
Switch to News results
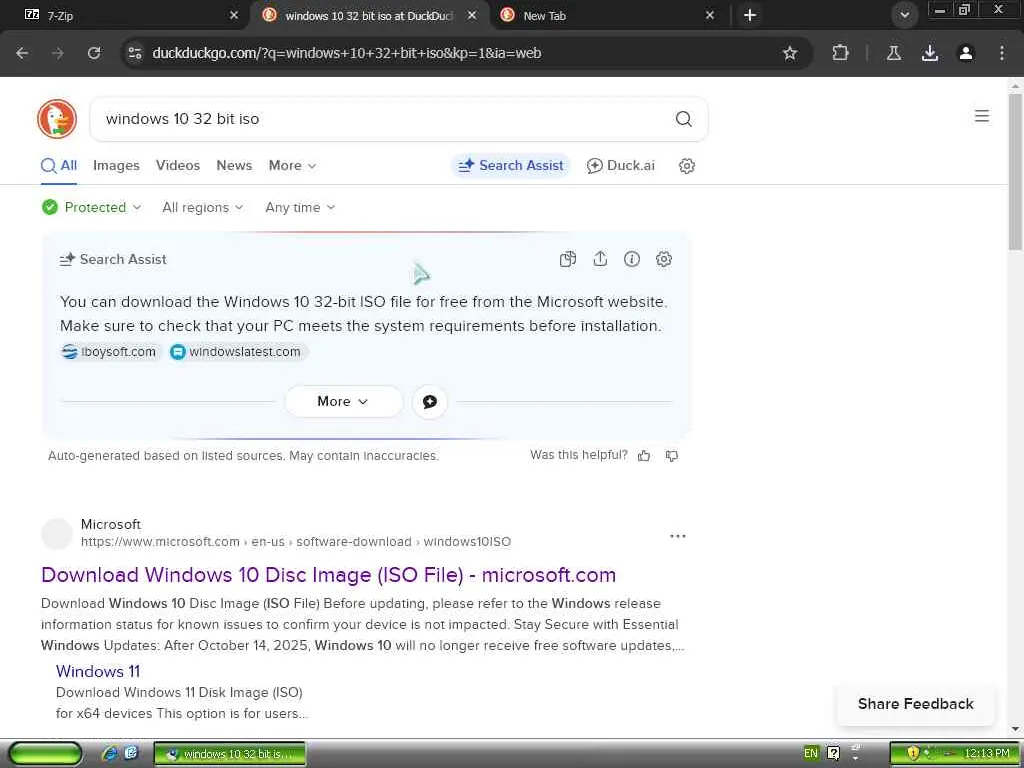[x=234, y=166]
